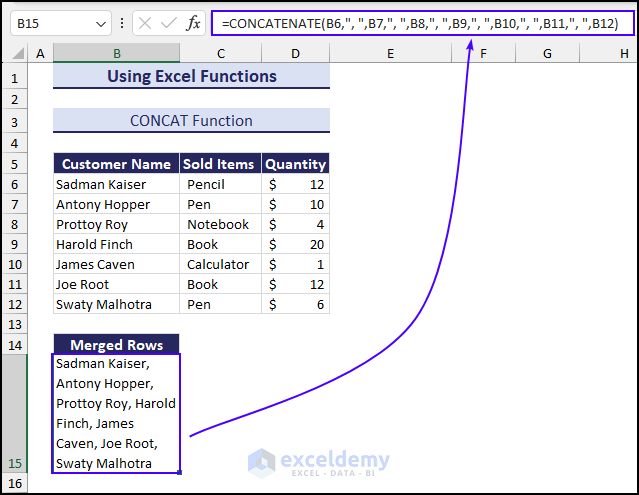Click the Cancel (X) formula icon
This screenshot has height=495, width=639.
pos(146,23)
